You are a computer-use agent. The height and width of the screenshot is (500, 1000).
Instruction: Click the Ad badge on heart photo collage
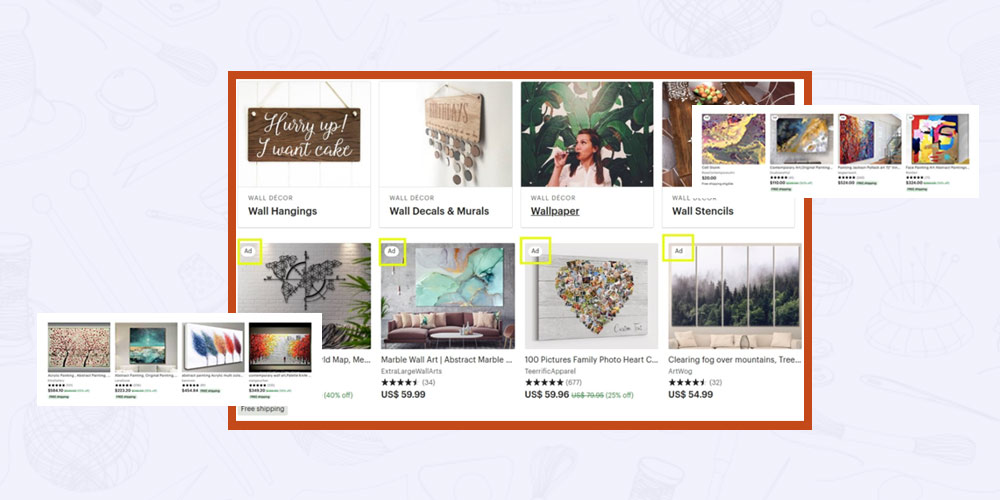[535, 251]
